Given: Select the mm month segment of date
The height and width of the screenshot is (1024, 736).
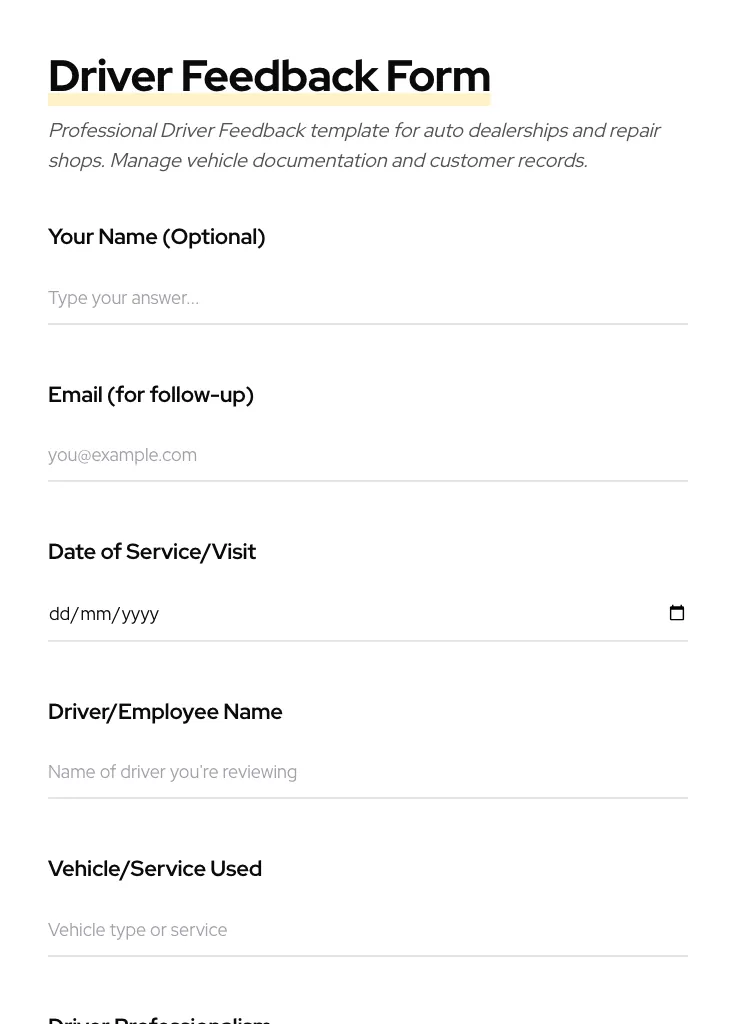Looking at the screenshot, I should click(96, 614).
